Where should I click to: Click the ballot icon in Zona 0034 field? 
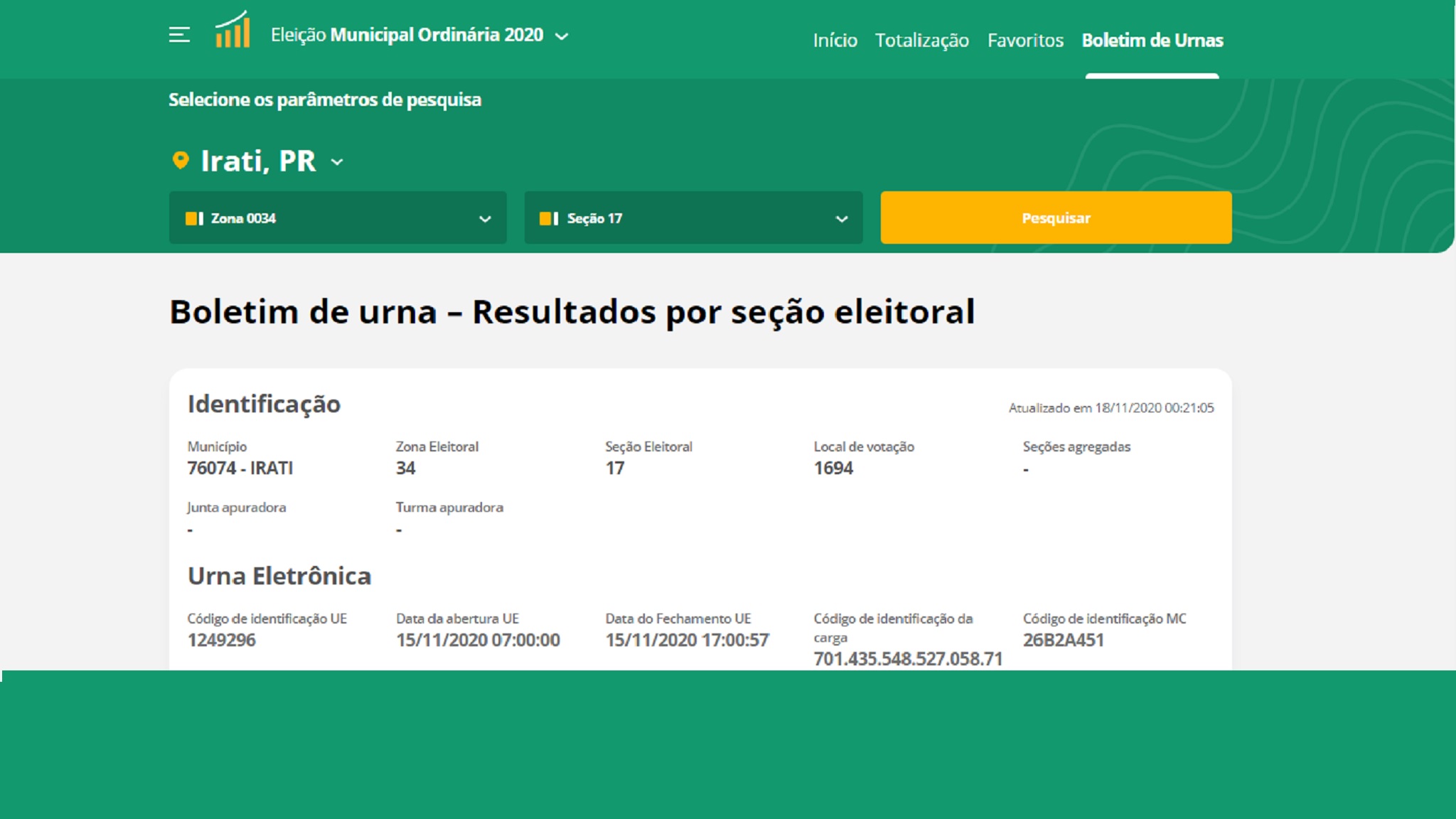coord(194,218)
